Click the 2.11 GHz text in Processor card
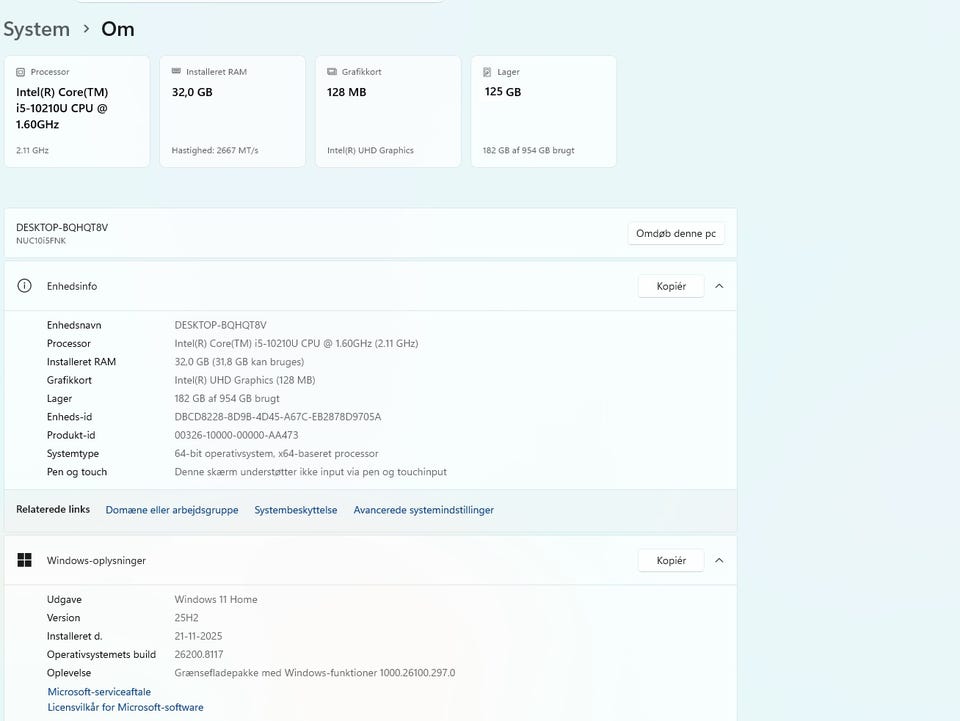 pyautogui.click(x=32, y=151)
